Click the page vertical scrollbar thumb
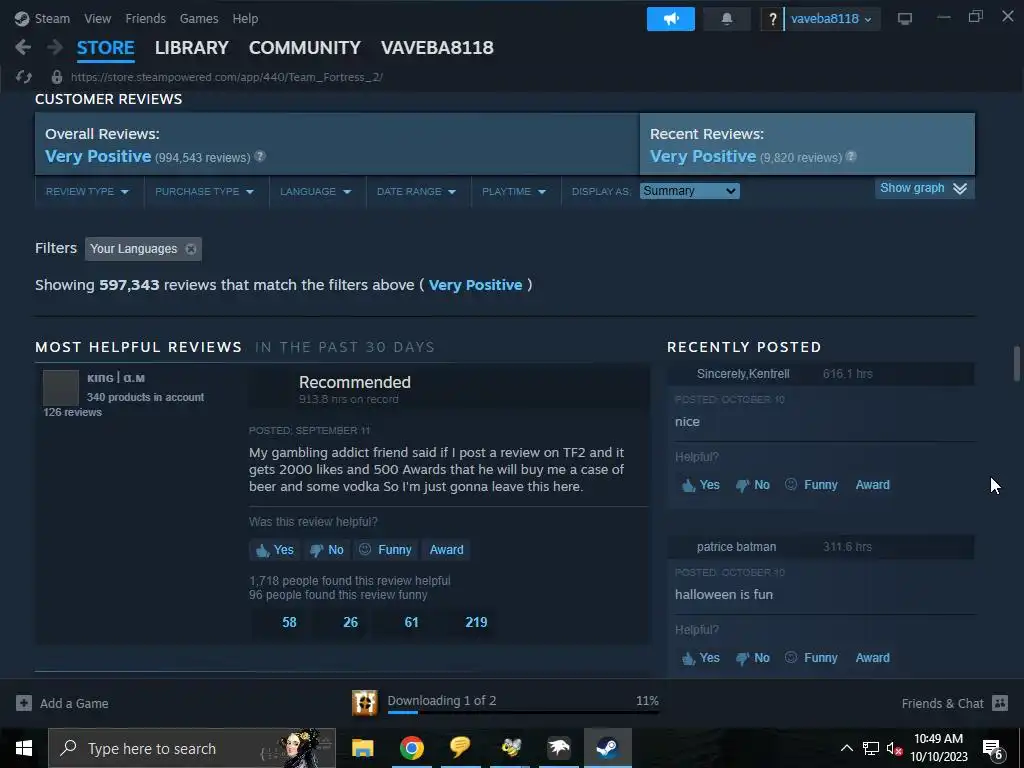The image size is (1024, 768). click(1016, 363)
